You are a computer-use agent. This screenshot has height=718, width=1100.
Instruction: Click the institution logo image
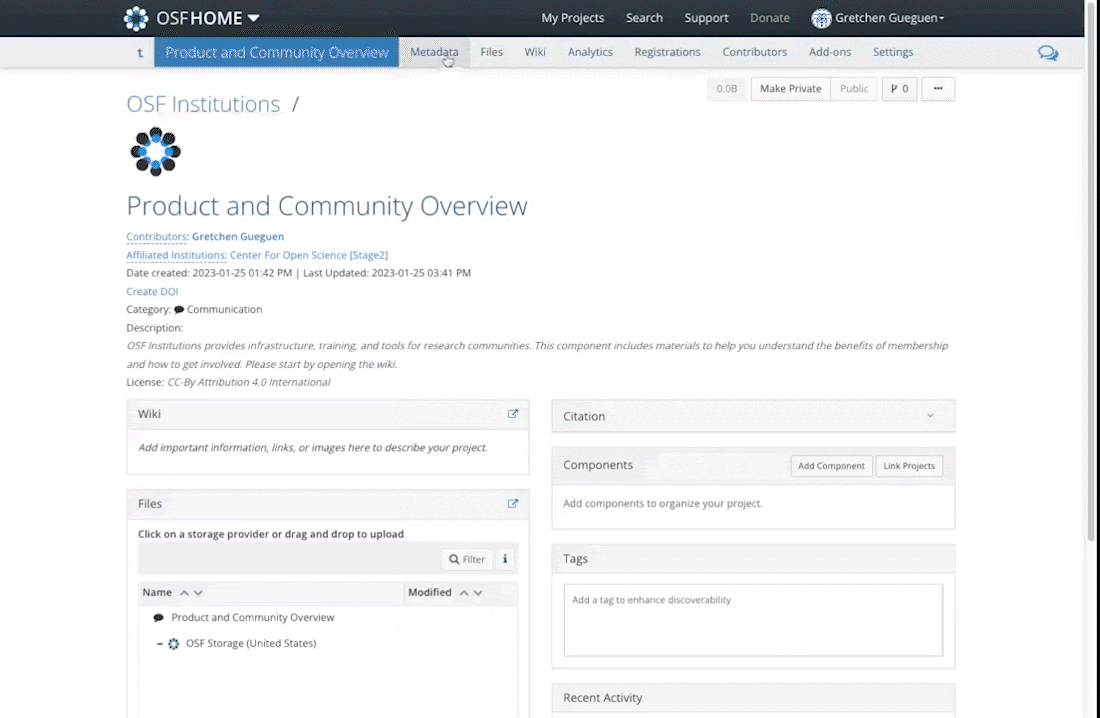tap(156, 151)
